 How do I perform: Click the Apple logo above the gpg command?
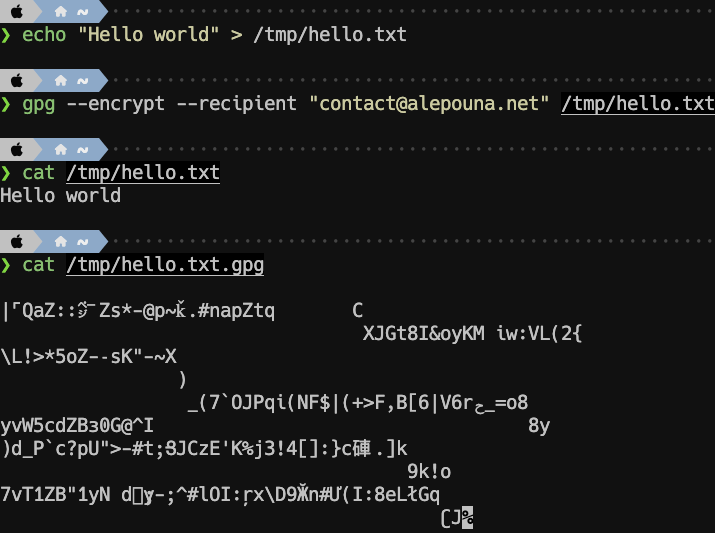pos(15,80)
